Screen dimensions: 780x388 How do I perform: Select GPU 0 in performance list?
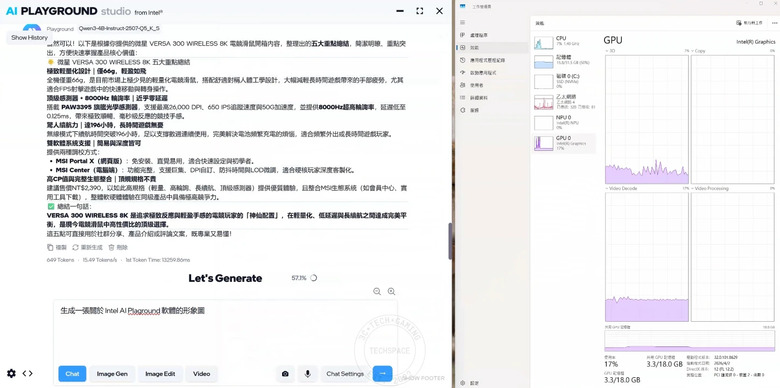click(564, 143)
